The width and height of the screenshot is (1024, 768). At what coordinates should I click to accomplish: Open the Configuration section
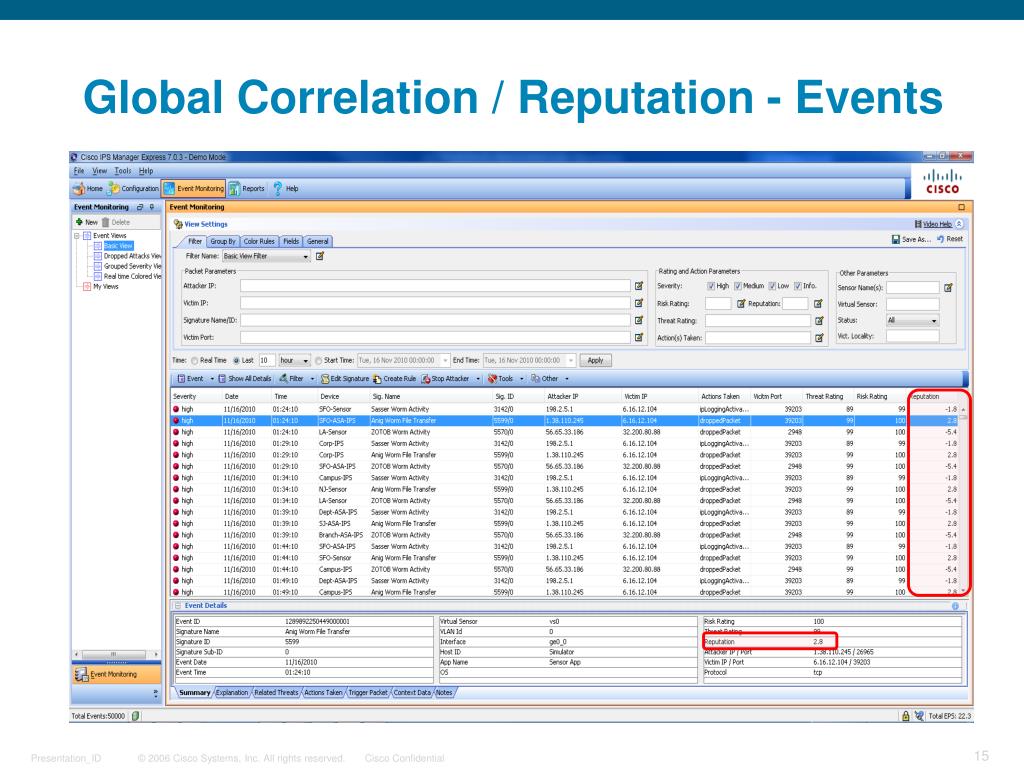point(133,189)
